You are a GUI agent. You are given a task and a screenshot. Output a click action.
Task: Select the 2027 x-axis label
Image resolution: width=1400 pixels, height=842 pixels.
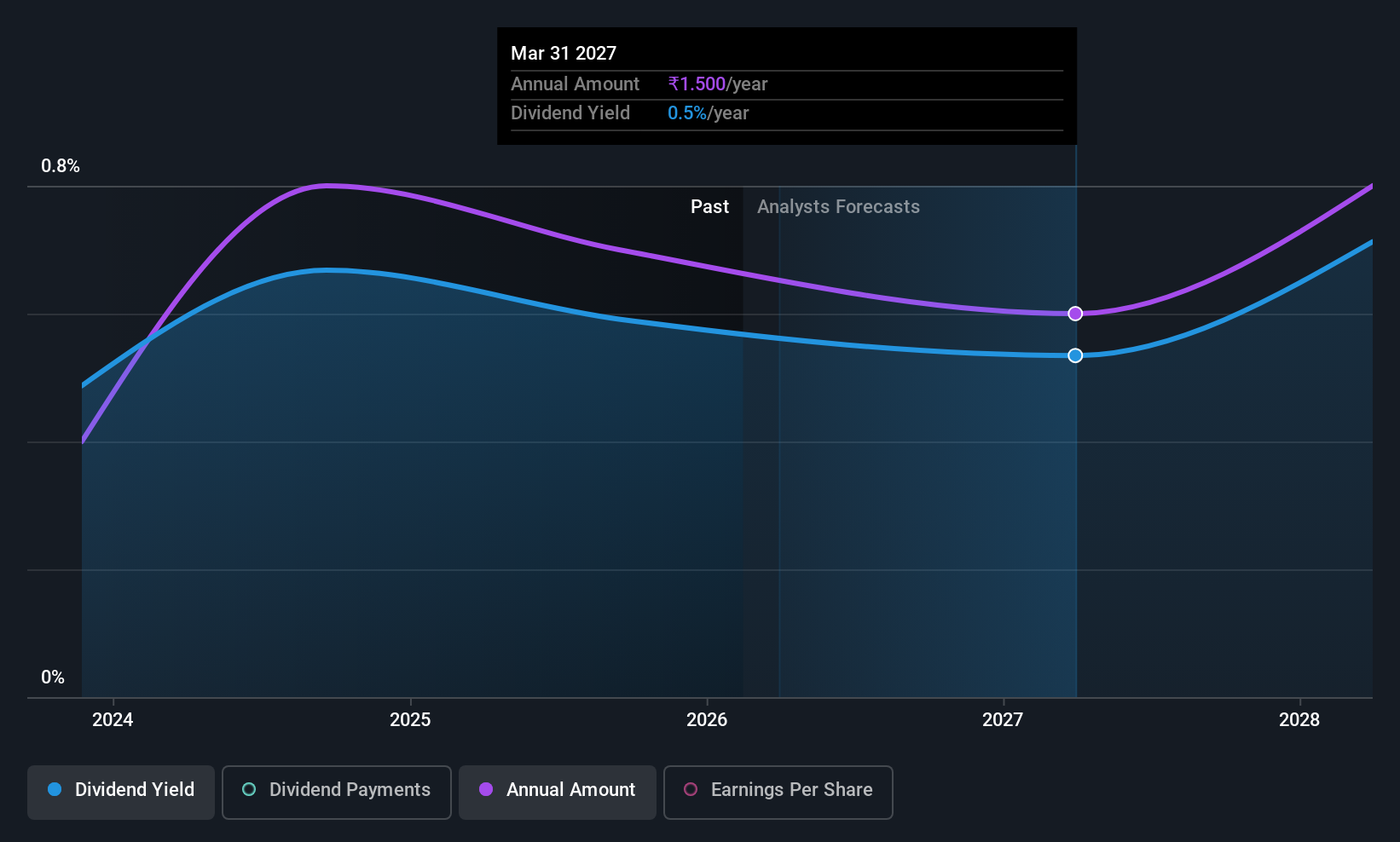click(1003, 719)
